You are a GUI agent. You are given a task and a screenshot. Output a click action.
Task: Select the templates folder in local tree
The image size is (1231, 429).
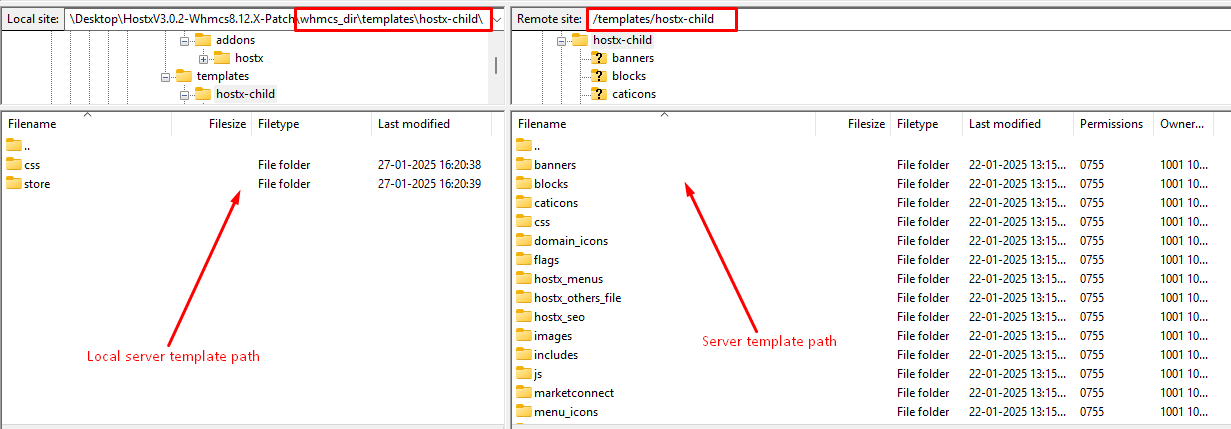222,76
